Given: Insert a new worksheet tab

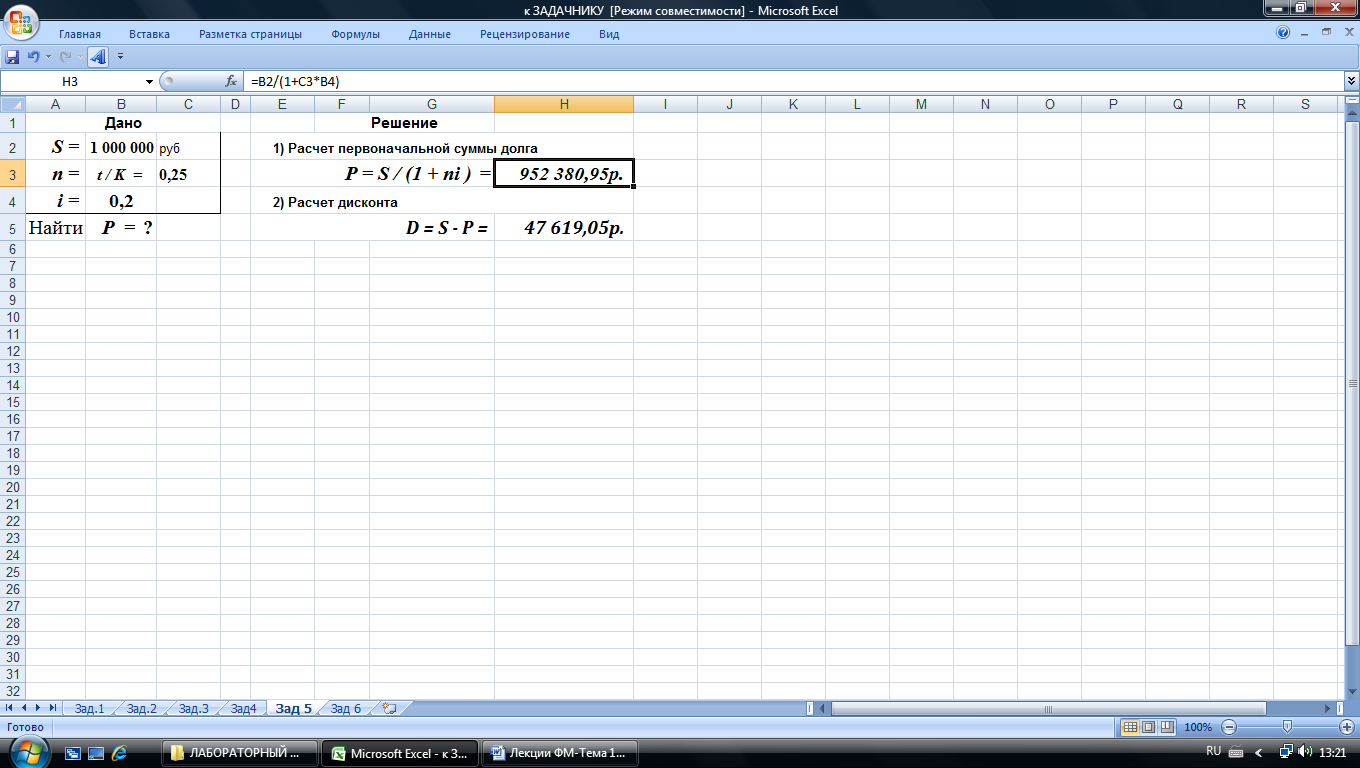Looking at the screenshot, I should [389, 708].
